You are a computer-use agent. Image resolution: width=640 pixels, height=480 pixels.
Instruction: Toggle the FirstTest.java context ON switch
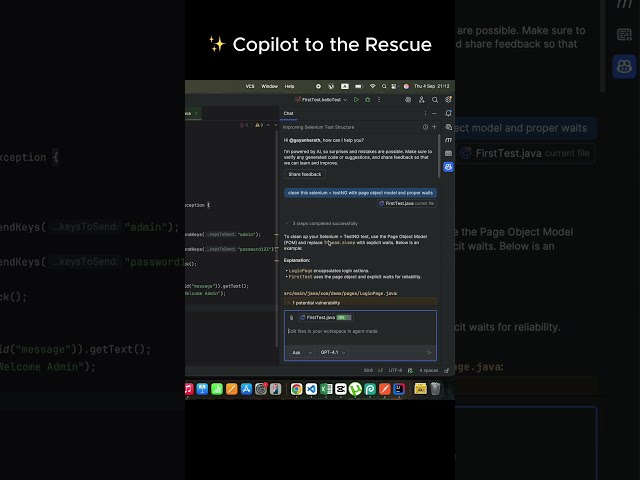pyautogui.click(x=344, y=318)
